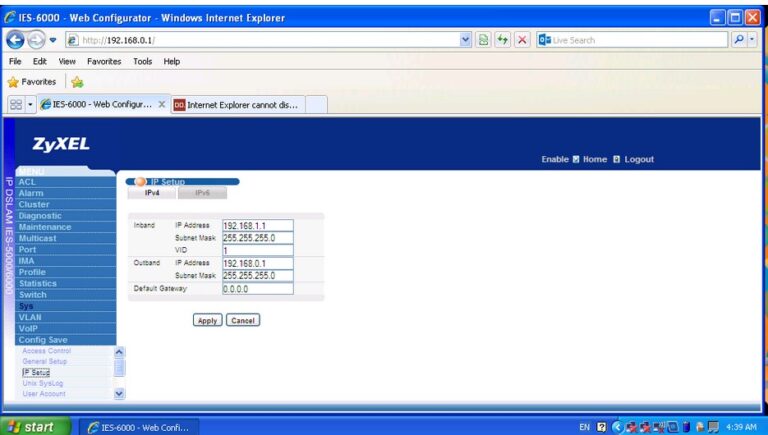Select VLAN in the left menu

click(x=66, y=317)
